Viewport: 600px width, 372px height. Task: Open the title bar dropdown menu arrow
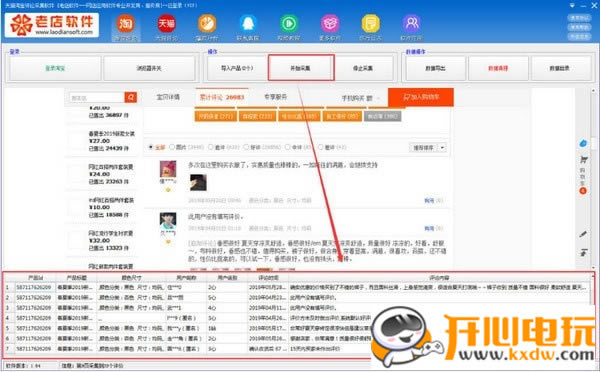click(572, 5)
